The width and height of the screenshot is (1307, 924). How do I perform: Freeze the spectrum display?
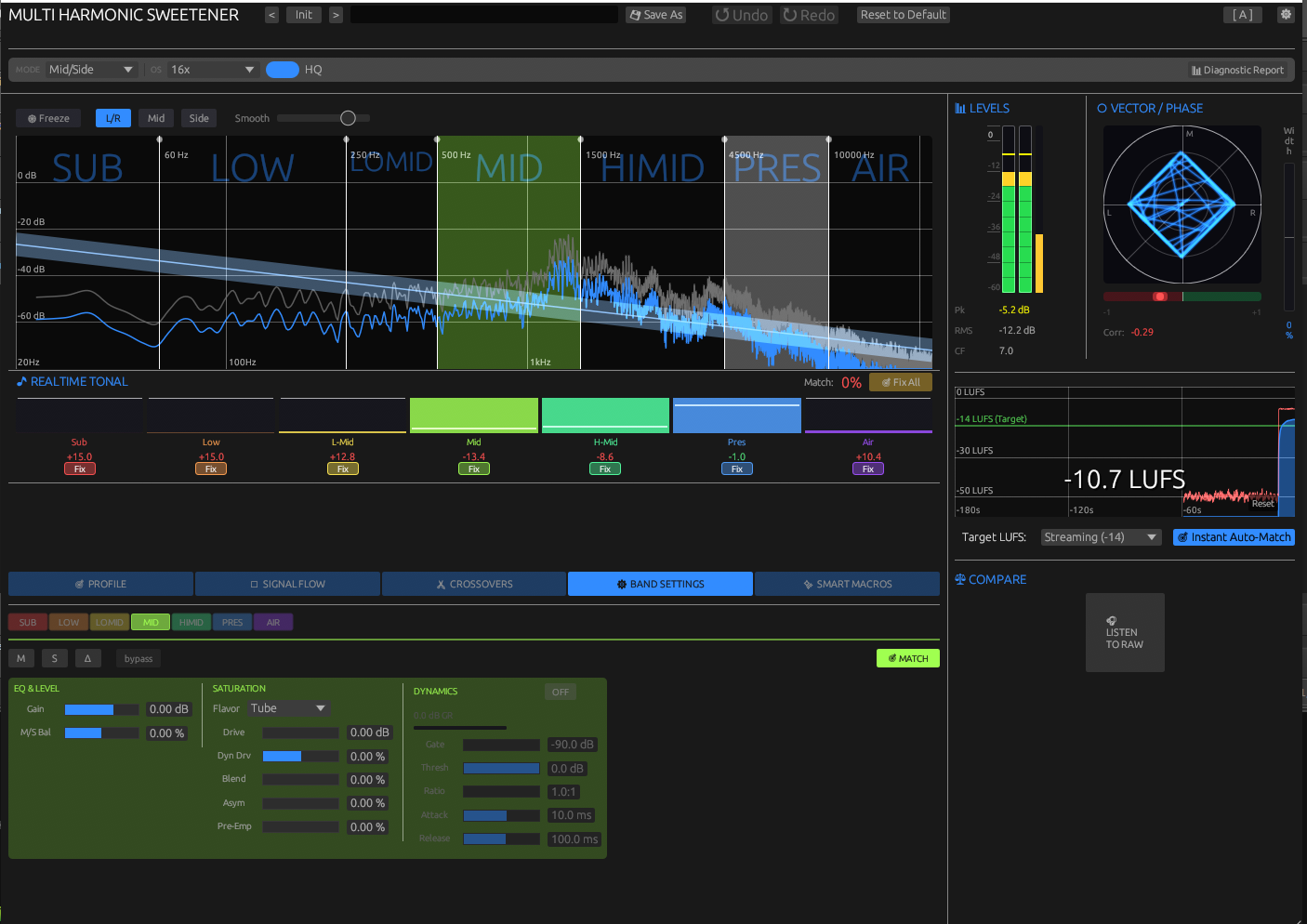[48, 118]
